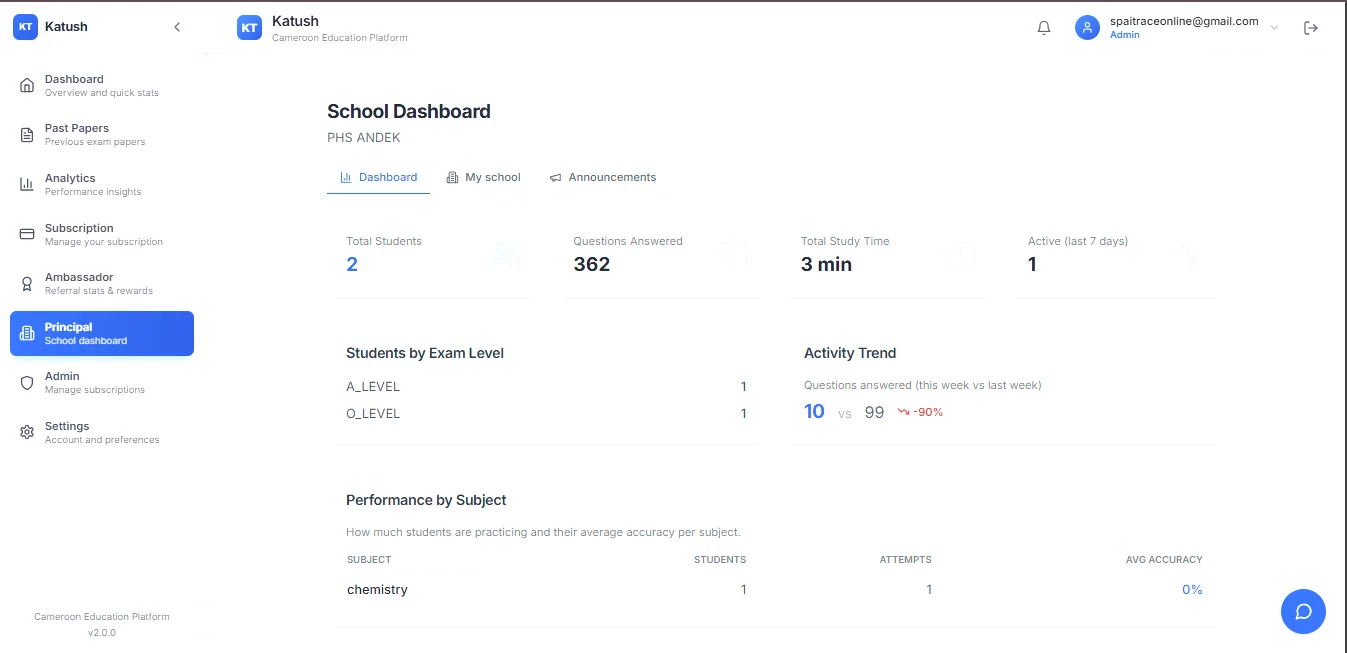Open Admin Manage subscriptions item
Image resolution: width=1347 pixels, height=653 pixels.
click(x=94, y=382)
